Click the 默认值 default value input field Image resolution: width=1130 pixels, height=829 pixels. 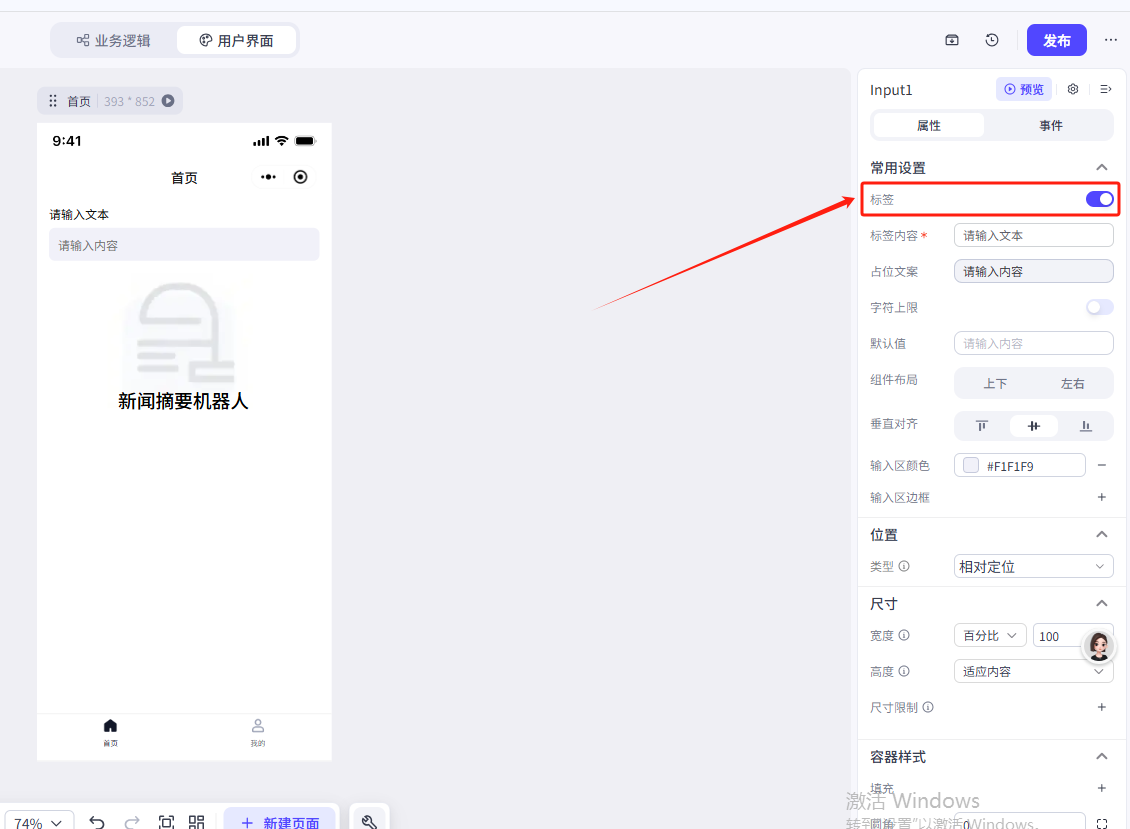click(x=1033, y=343)
